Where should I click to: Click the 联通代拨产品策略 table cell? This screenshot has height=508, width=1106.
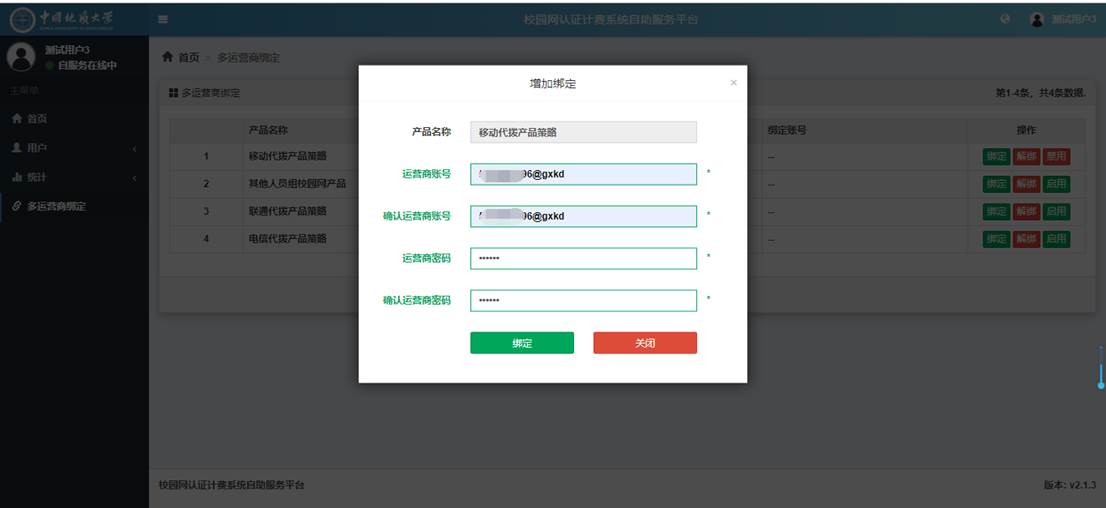pyautogui.click(x=288, y=211)
